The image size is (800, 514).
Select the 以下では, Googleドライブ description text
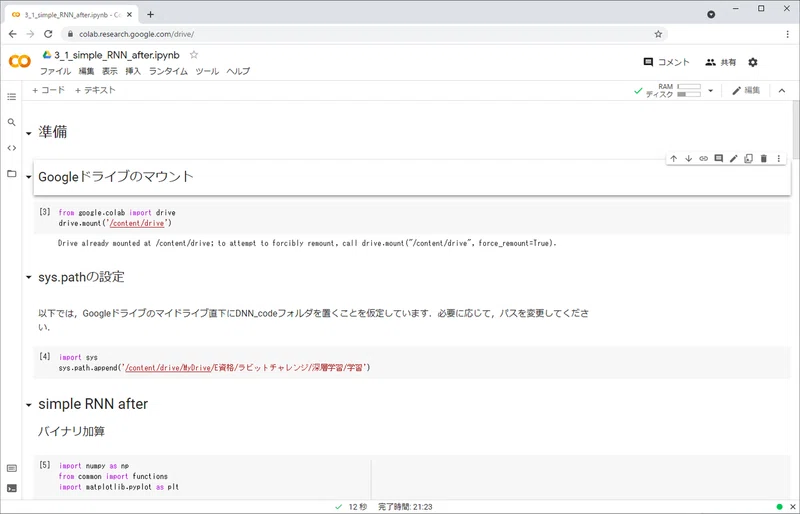(314, 320)
